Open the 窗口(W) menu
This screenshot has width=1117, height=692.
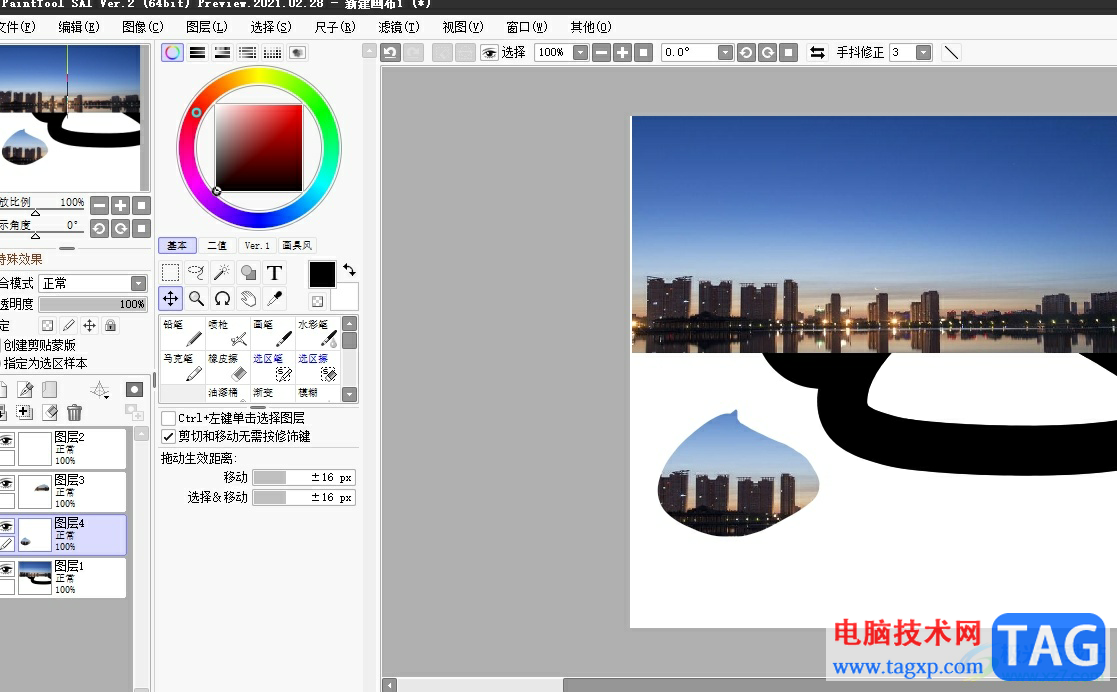pyautogui.click(x=527, y=27)
